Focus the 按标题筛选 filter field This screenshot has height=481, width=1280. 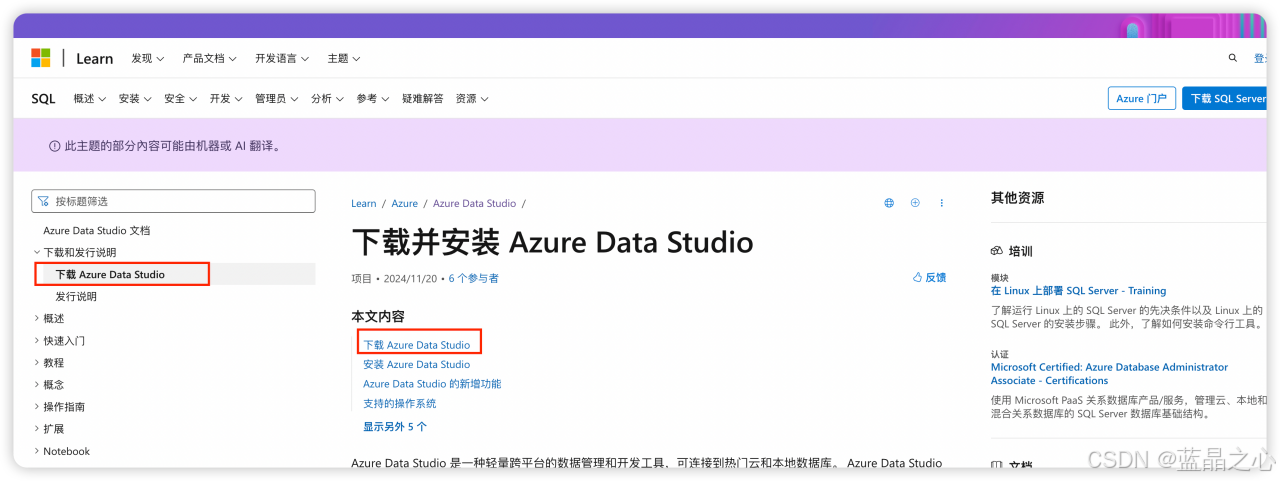click(x=173, y=201)
